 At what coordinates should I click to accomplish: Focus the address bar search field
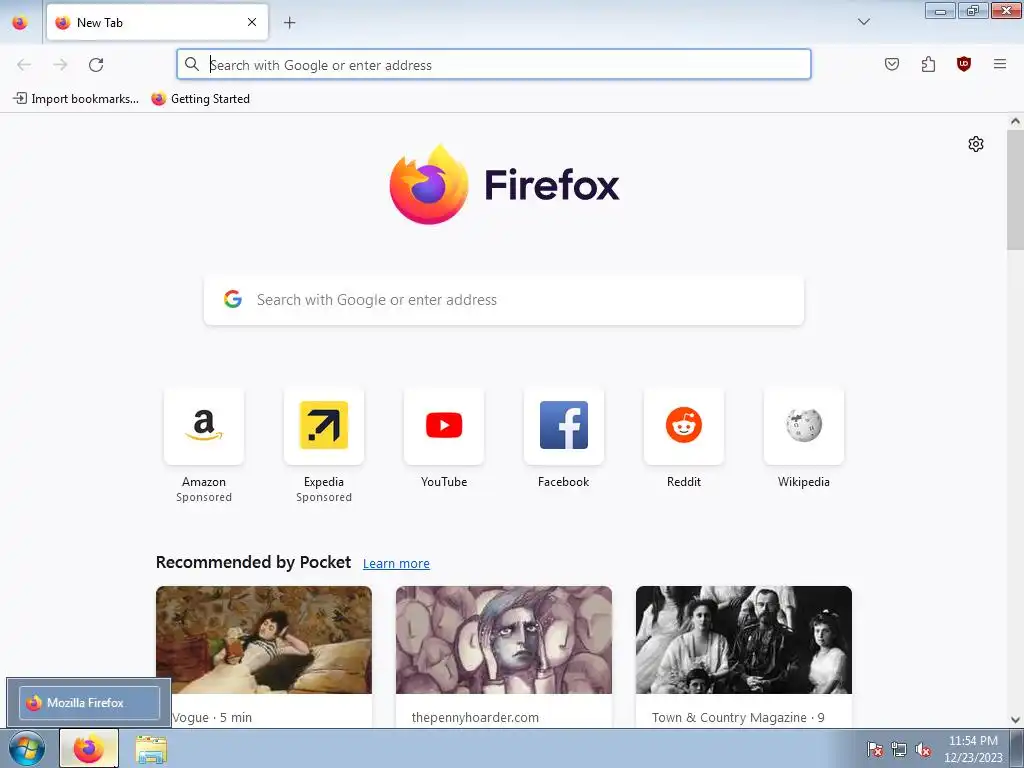coord(494,65)
